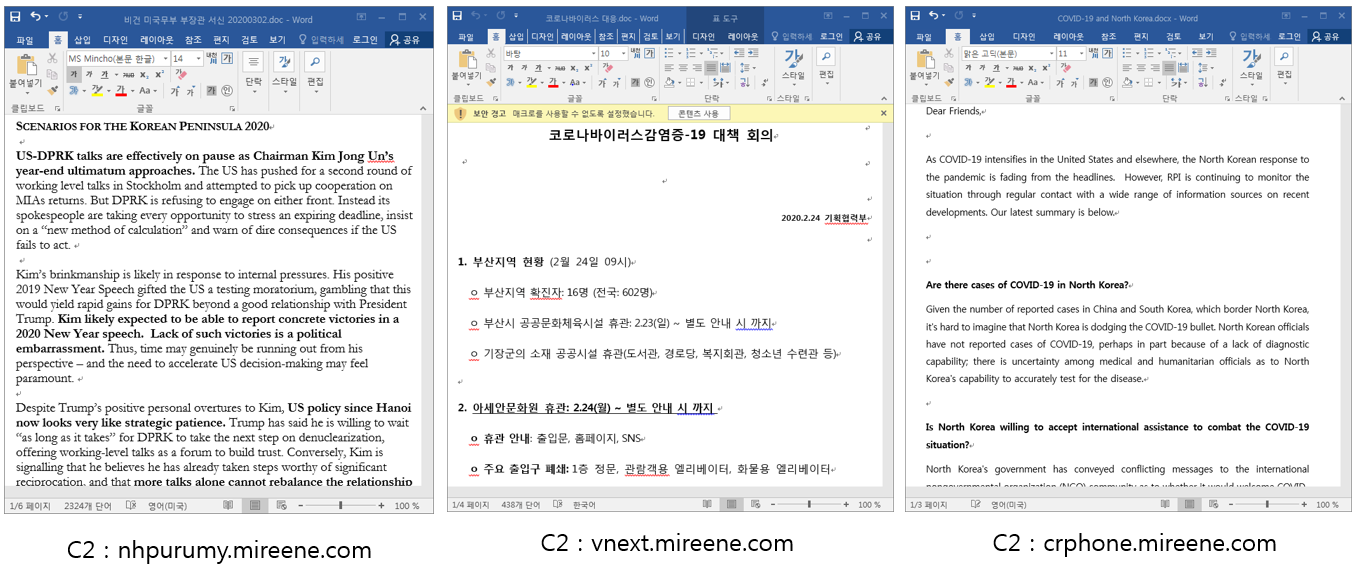Viewport: 1358px width, 569px height.
Task: Apply superscript in the 비건 미국무부 window
Action: click(159, 74)
